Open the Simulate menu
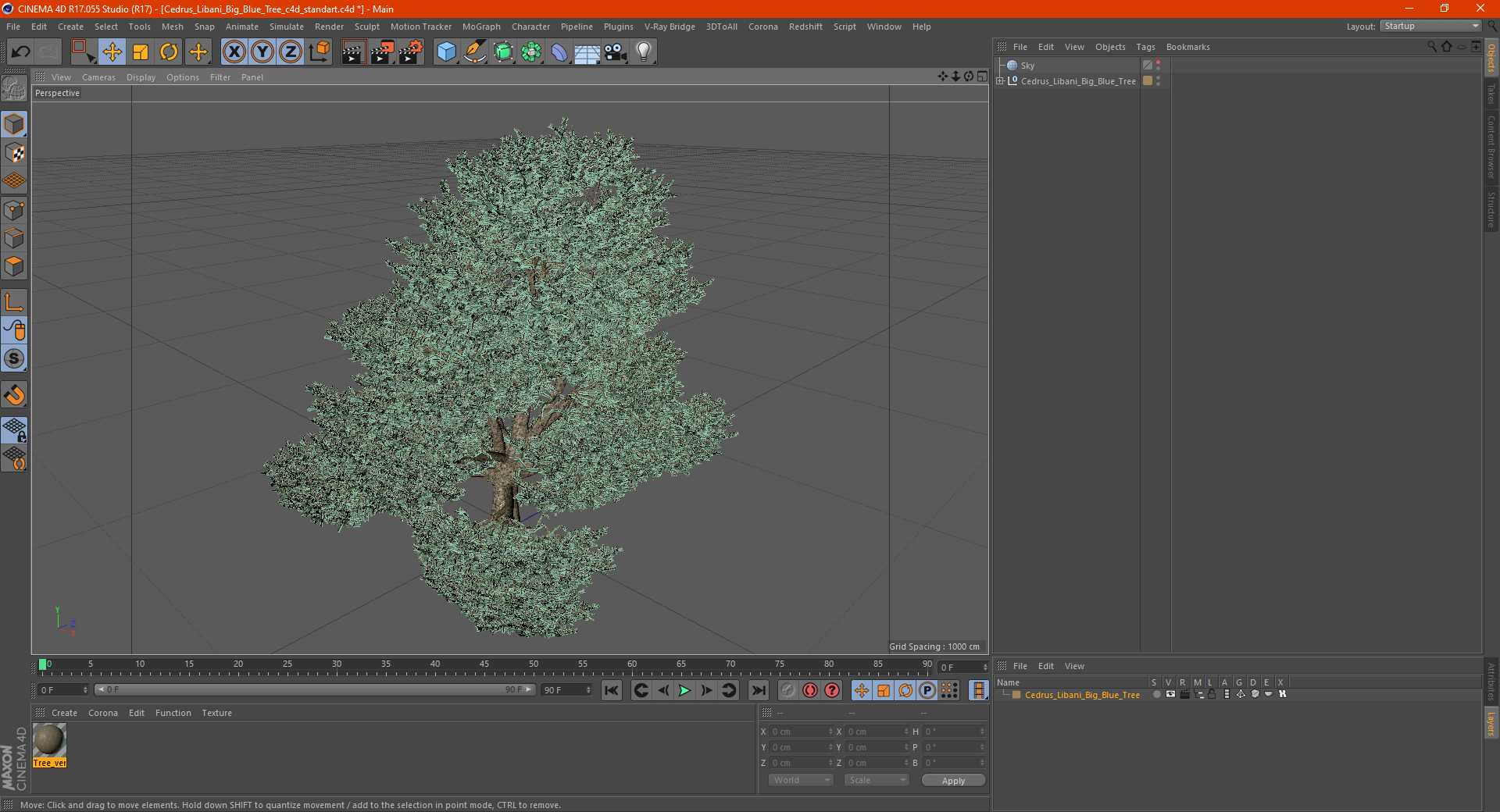1500x812 pixels. (x=287, y=27)
